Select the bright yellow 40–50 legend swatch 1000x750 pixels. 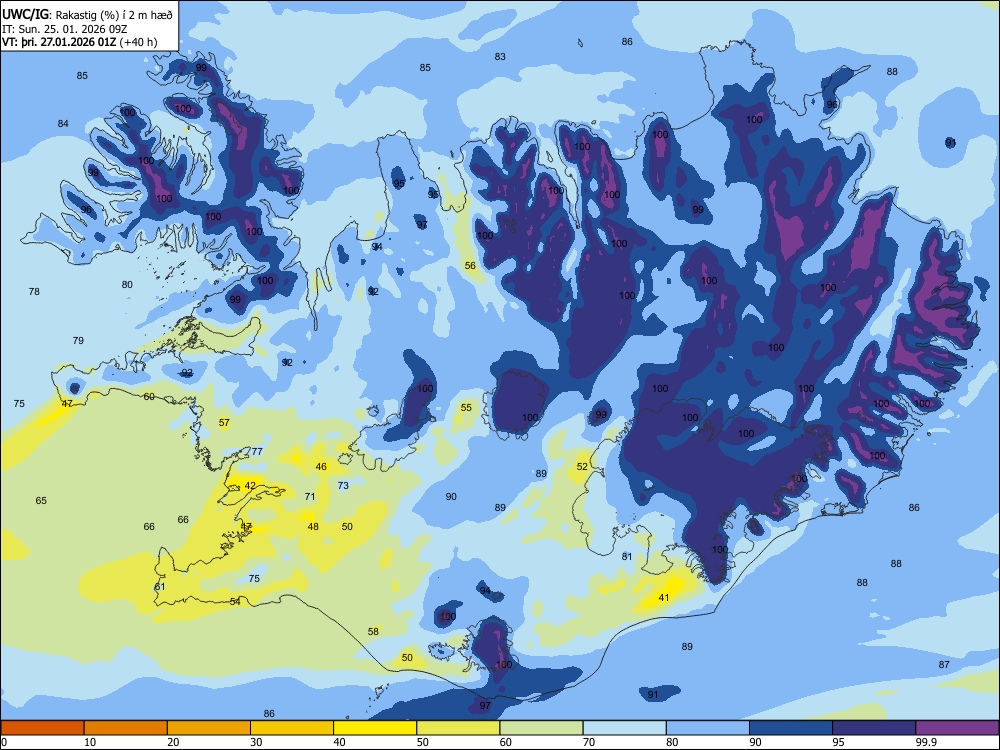pyautogui.click(x=375, y=728)
